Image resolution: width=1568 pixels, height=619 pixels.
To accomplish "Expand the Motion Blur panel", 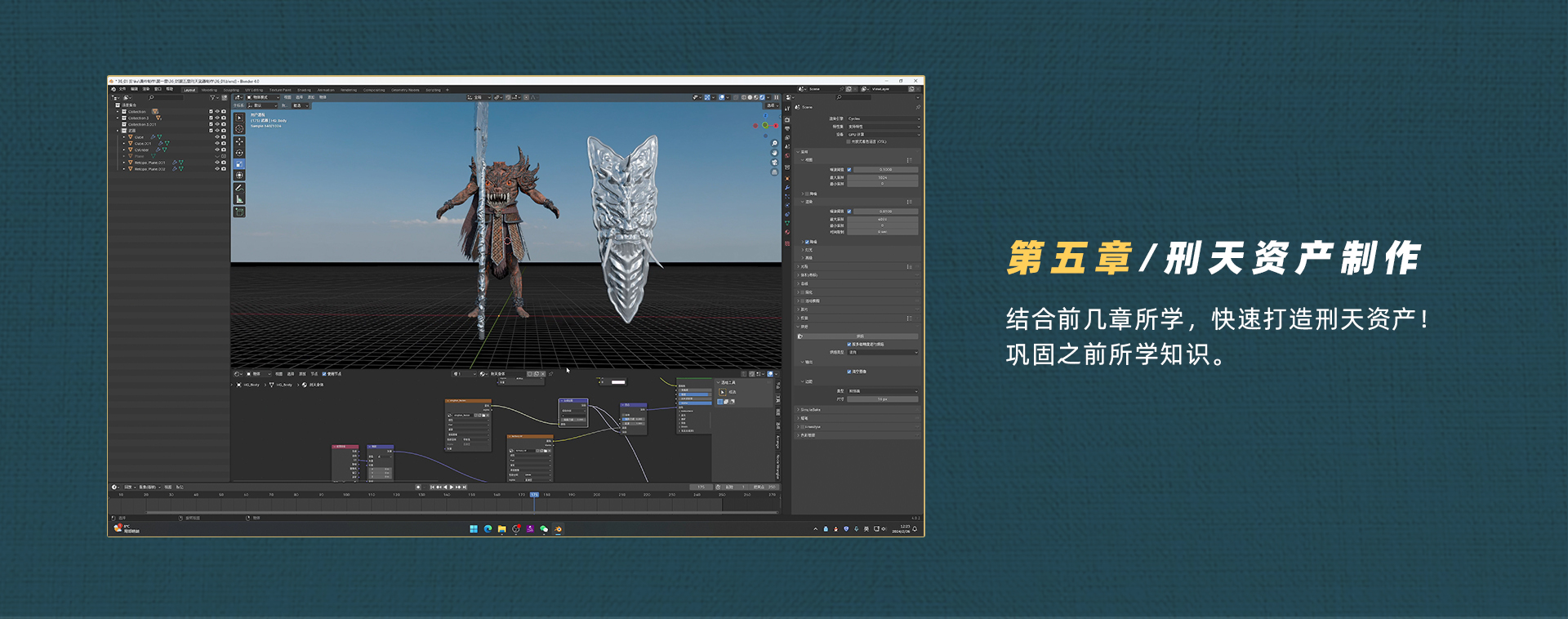I will pyautogui.click(x=857, y=301).
